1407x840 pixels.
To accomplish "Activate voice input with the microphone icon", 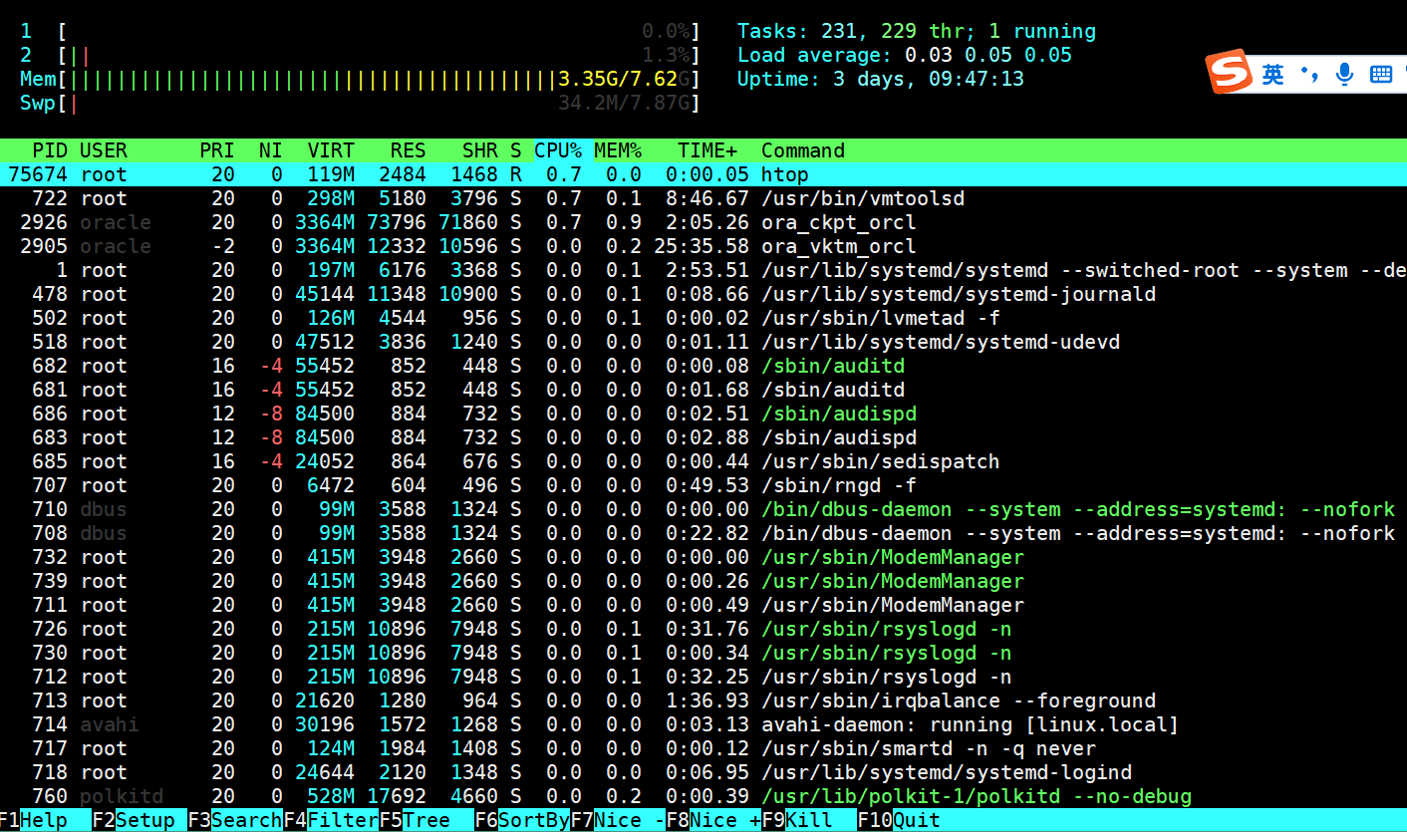I will (1344, 73).
